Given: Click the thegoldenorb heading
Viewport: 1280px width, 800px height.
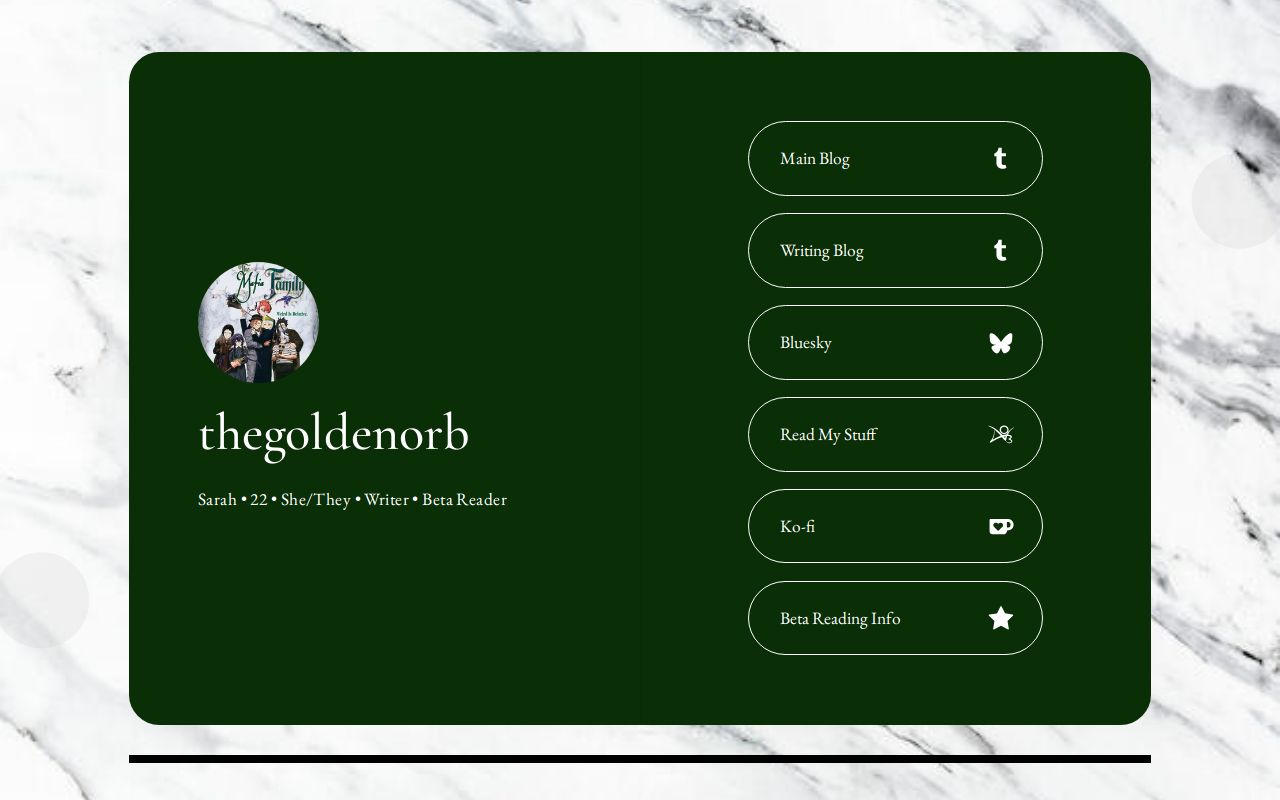Looking at the screenshot, I should pyautogui.click(x=334, y=433).
